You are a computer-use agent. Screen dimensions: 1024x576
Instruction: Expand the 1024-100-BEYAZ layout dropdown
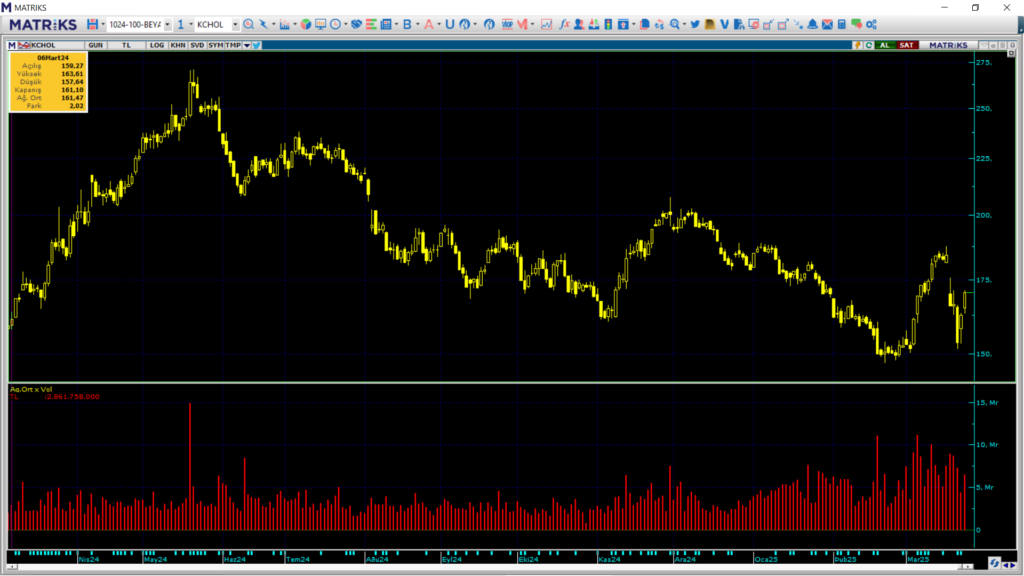[x=166, y=24]
